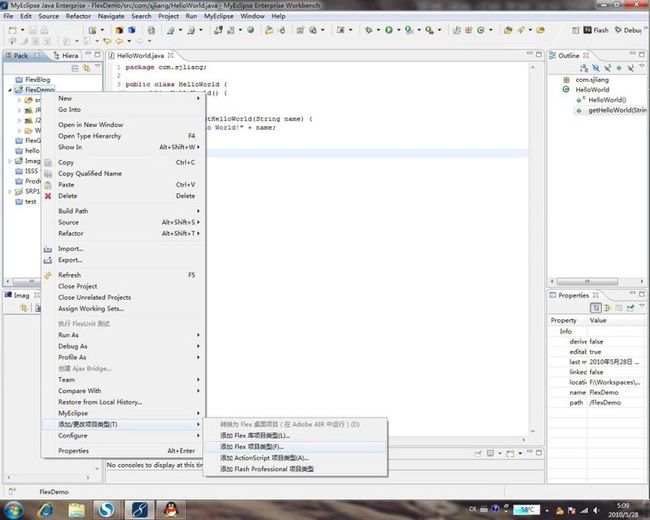Switch to the Hierarchy tab
This screenshot has width=650, height=520.
point(66,56)
